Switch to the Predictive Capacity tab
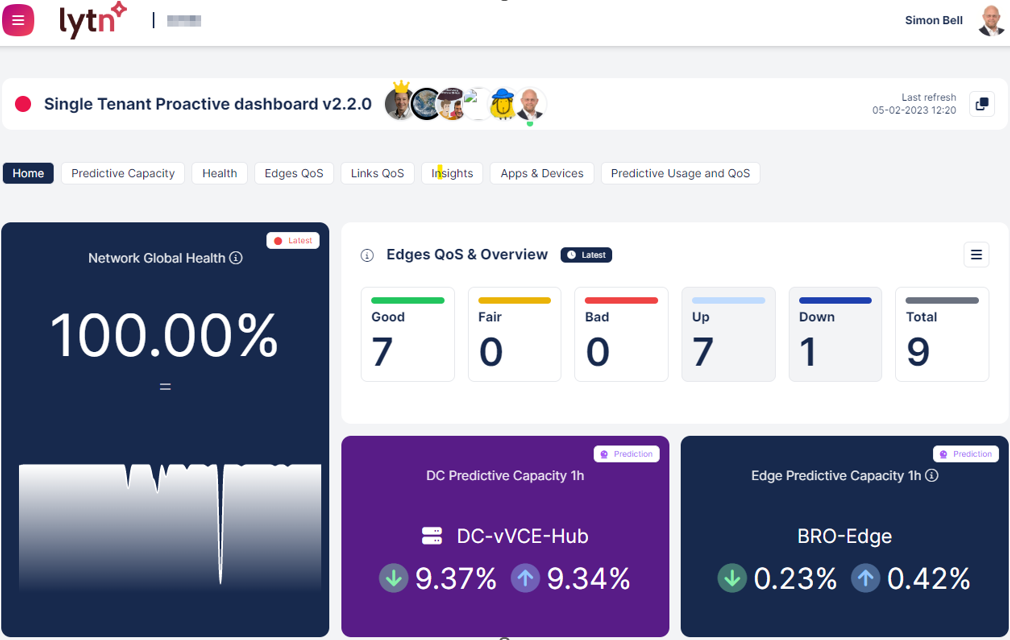The height and width of the screenshot is (640, 1010). pos(123,173)
